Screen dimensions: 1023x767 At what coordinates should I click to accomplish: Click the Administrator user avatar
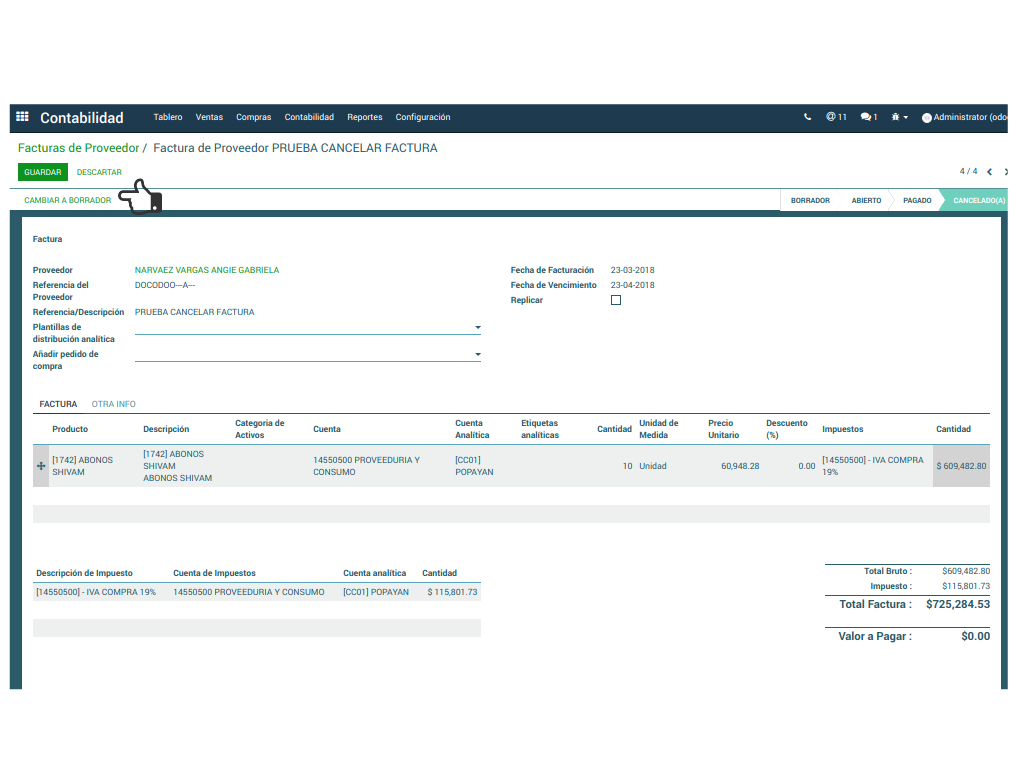pyautogui.click(x=926, y=118)
